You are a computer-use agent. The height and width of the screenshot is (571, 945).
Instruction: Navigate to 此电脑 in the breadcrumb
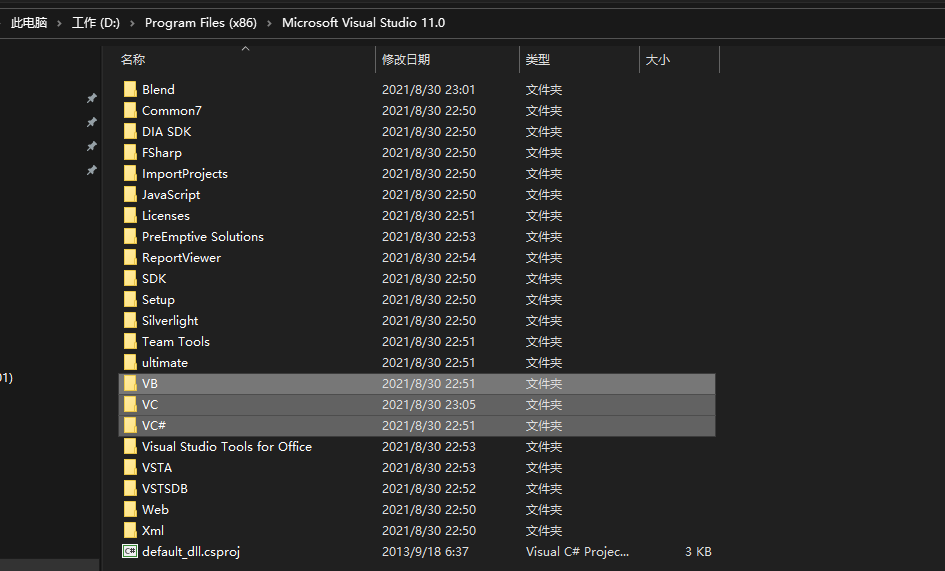pos(29,23)
